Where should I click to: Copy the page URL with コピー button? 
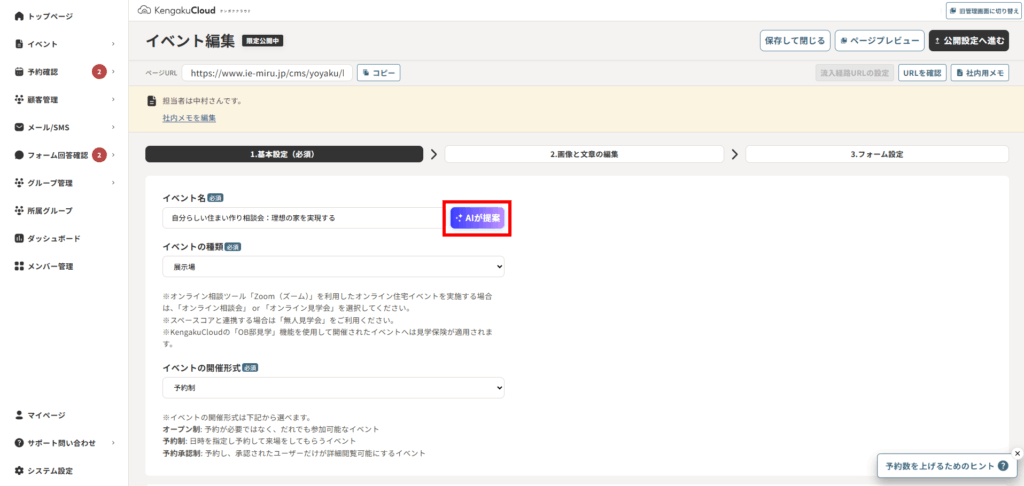[378, 73]
